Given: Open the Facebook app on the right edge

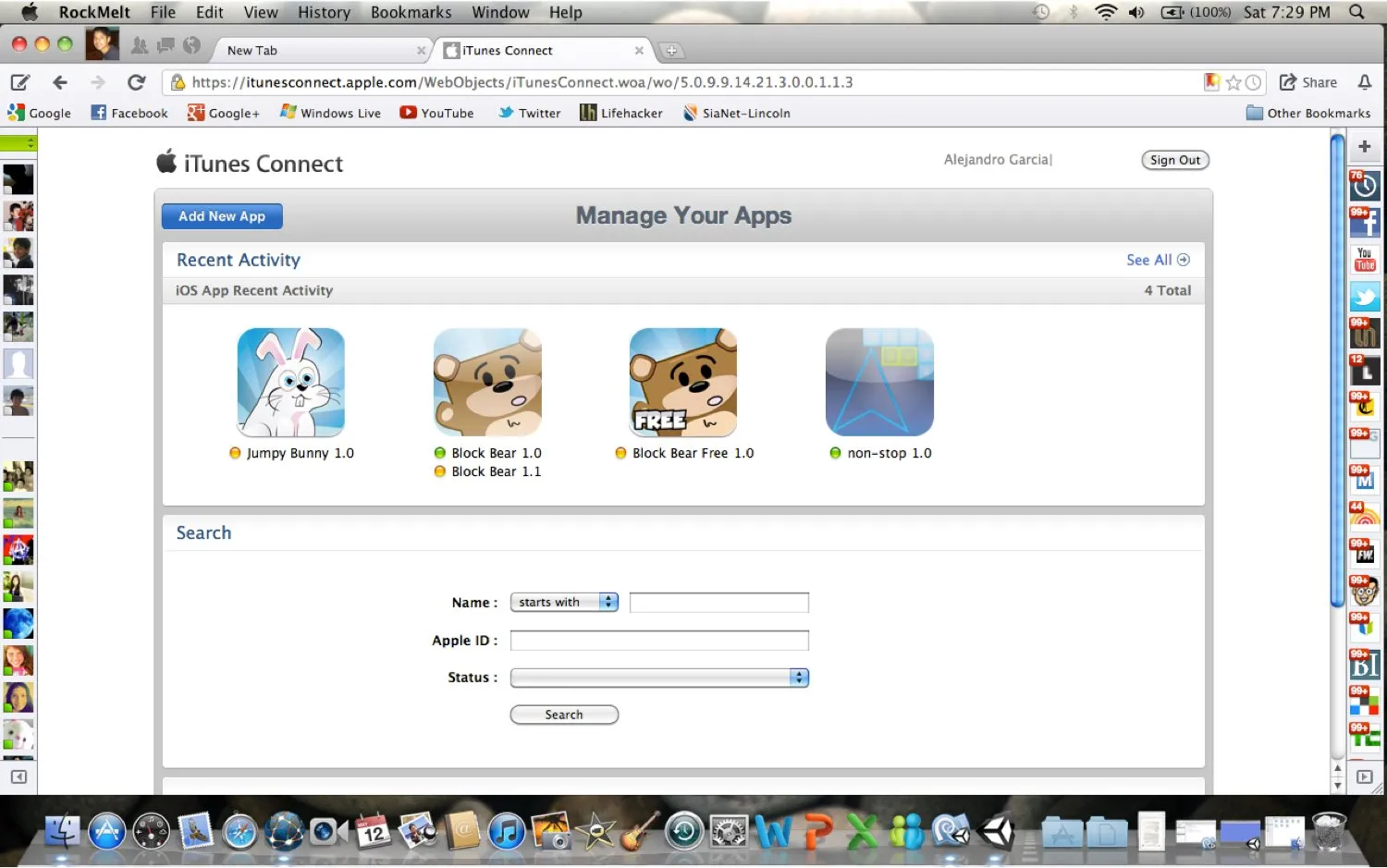Looking at the screenshot, I should (x=1365, y=221).
